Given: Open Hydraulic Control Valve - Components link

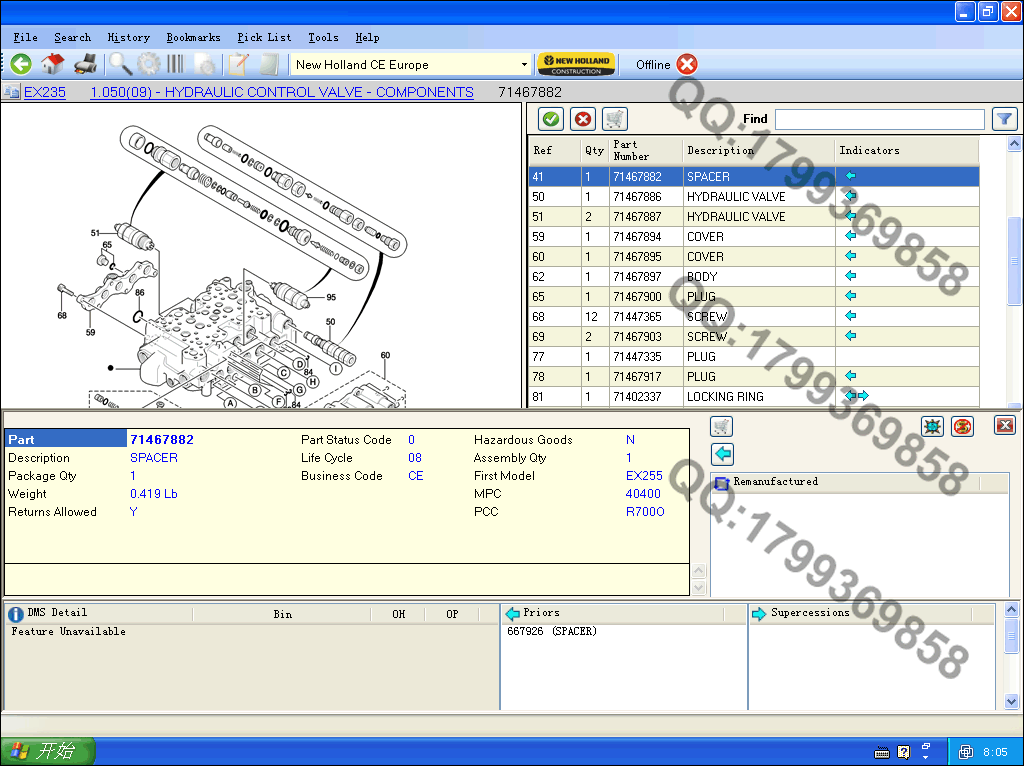Looking at the screenshot, I should [281, 92].
